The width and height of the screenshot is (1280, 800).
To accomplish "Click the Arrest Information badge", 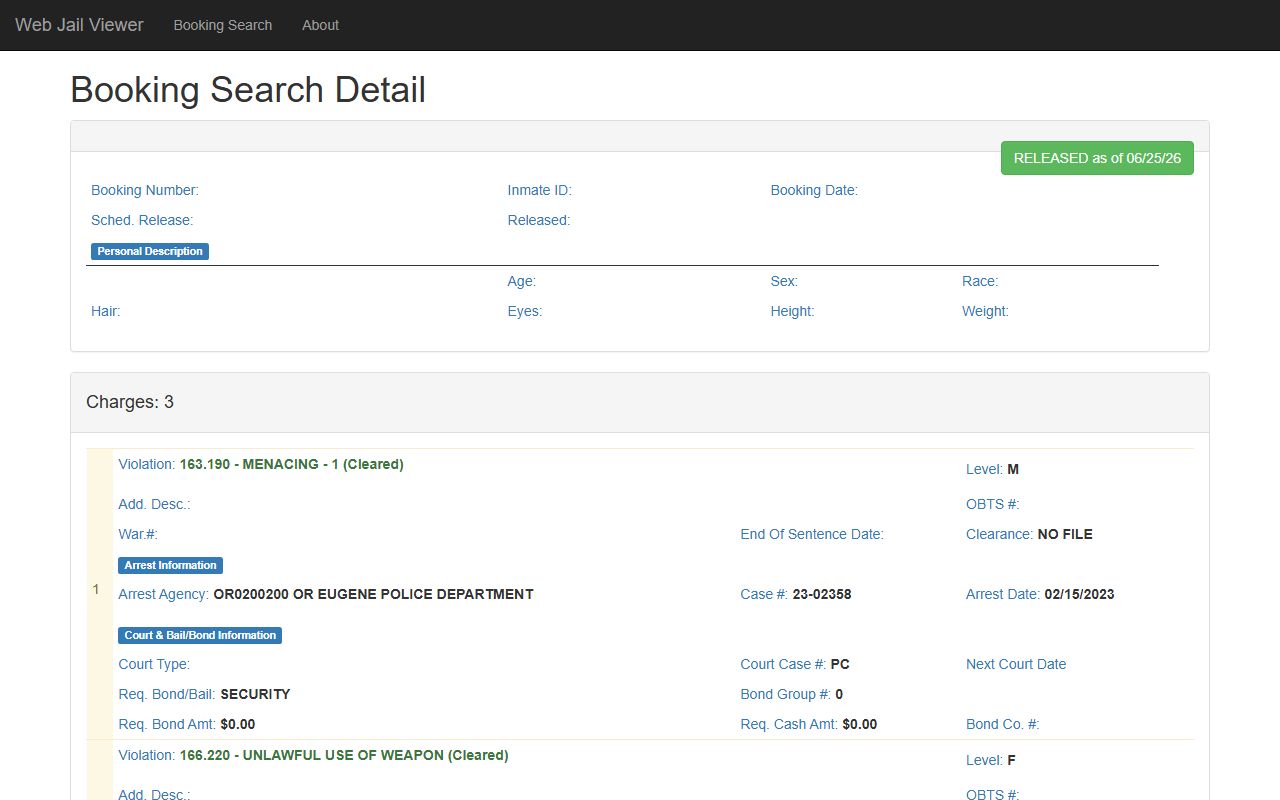I will pos(170,565).
